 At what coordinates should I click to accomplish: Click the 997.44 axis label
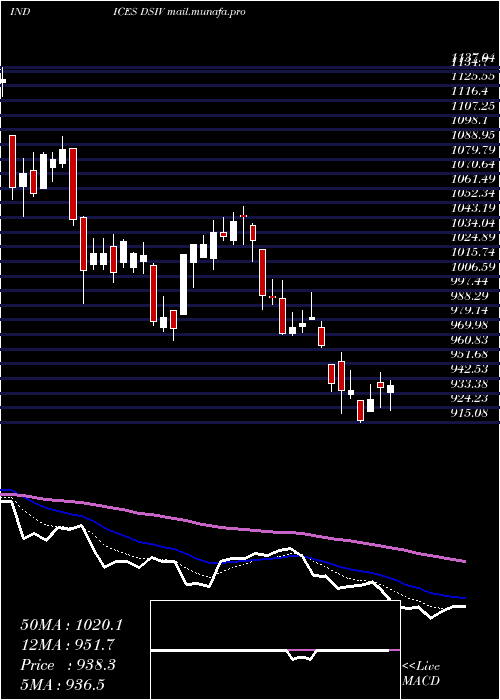(470, 281)
